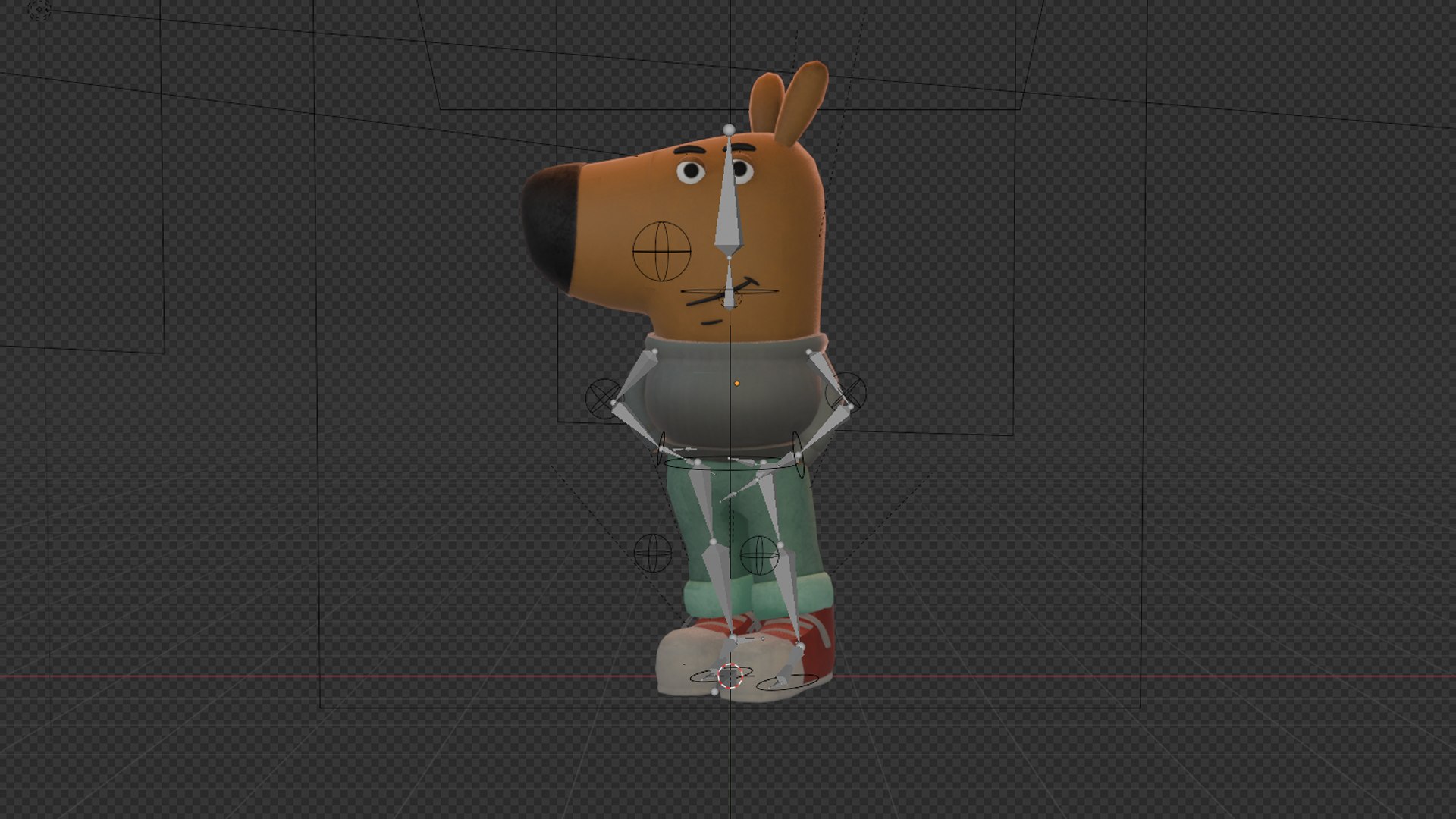
Task: Select the point light gizmo in the top corner
Action: click(39, 10)
